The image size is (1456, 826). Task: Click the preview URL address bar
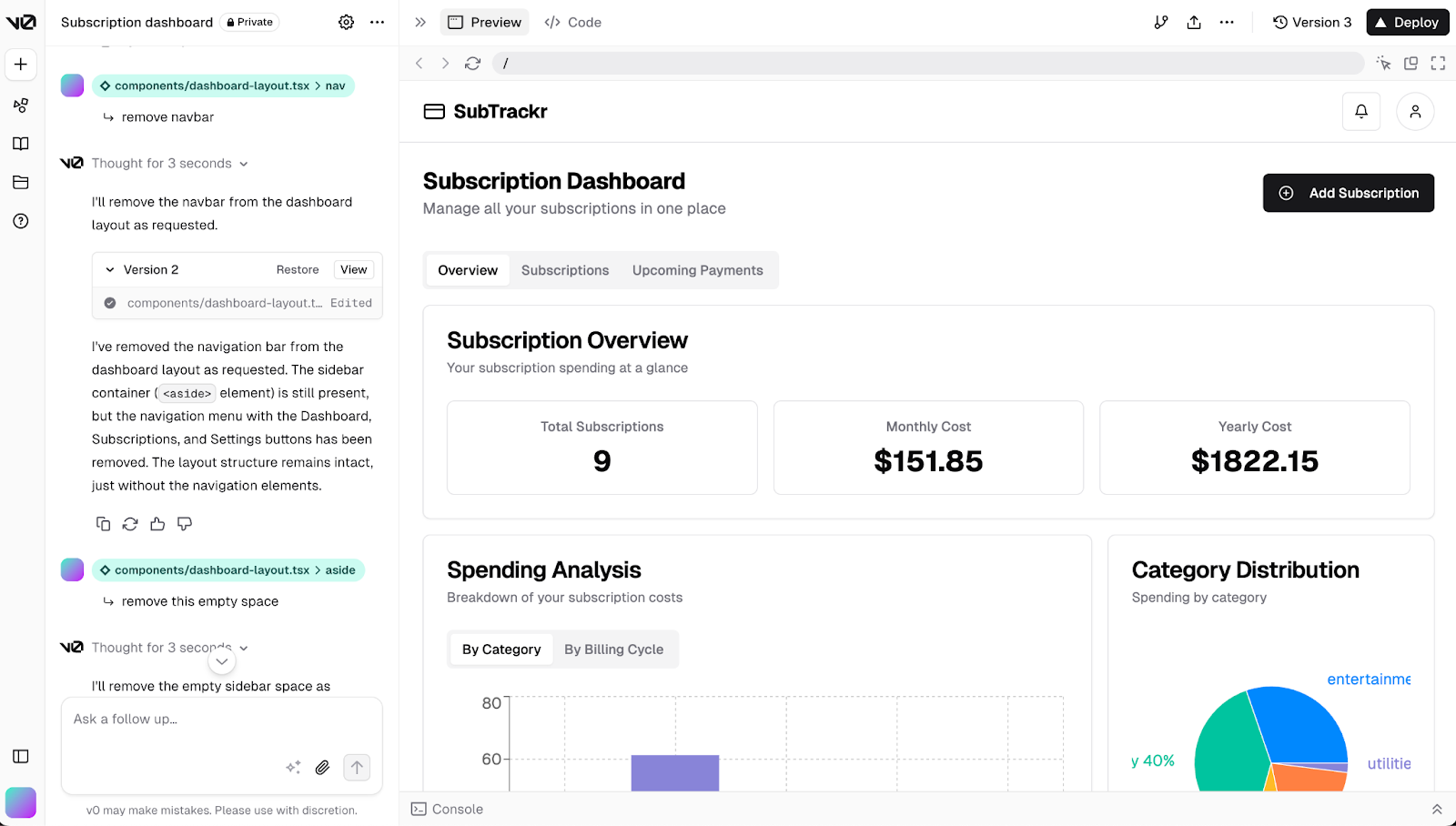(928, 63)
